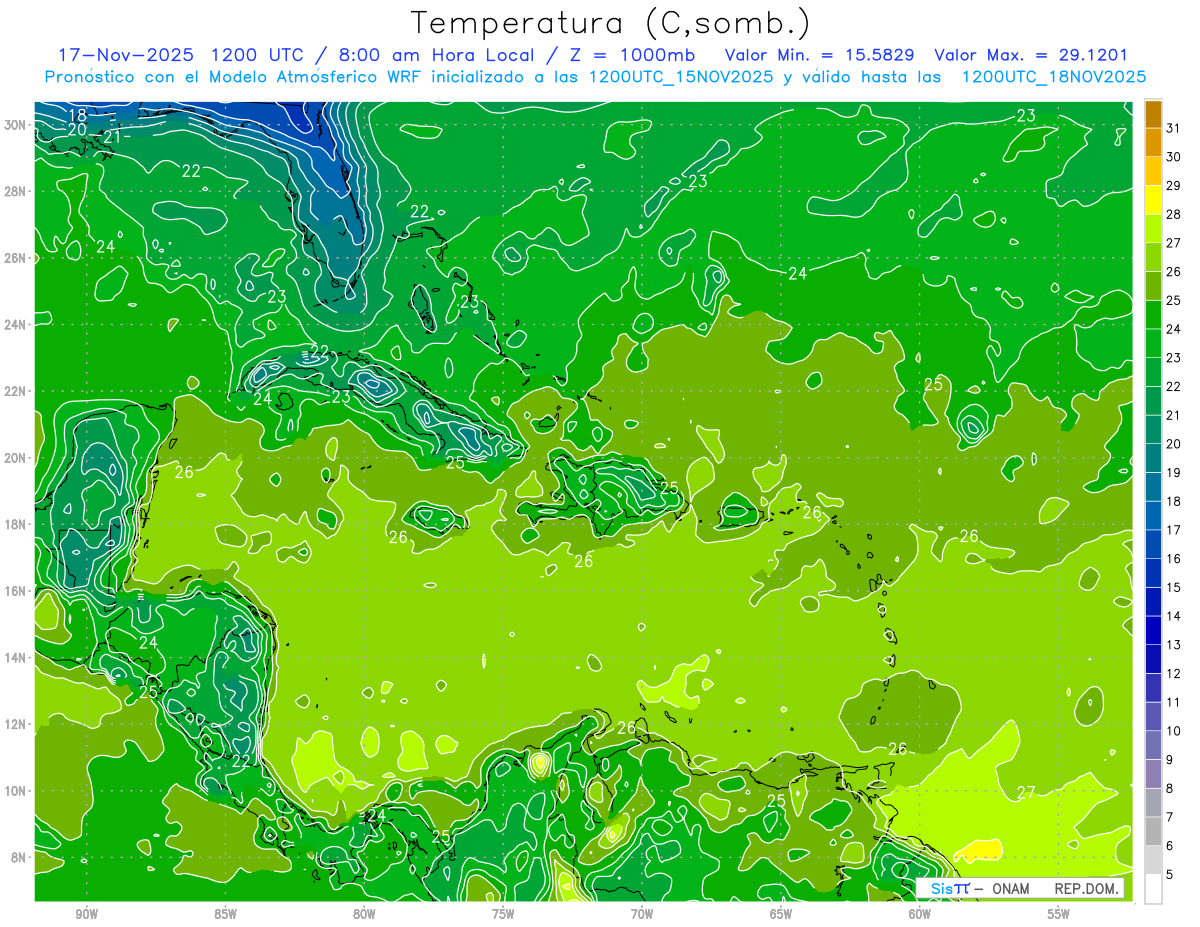Click the color bar swatch between 29 and 30

tap(1153, 172)
